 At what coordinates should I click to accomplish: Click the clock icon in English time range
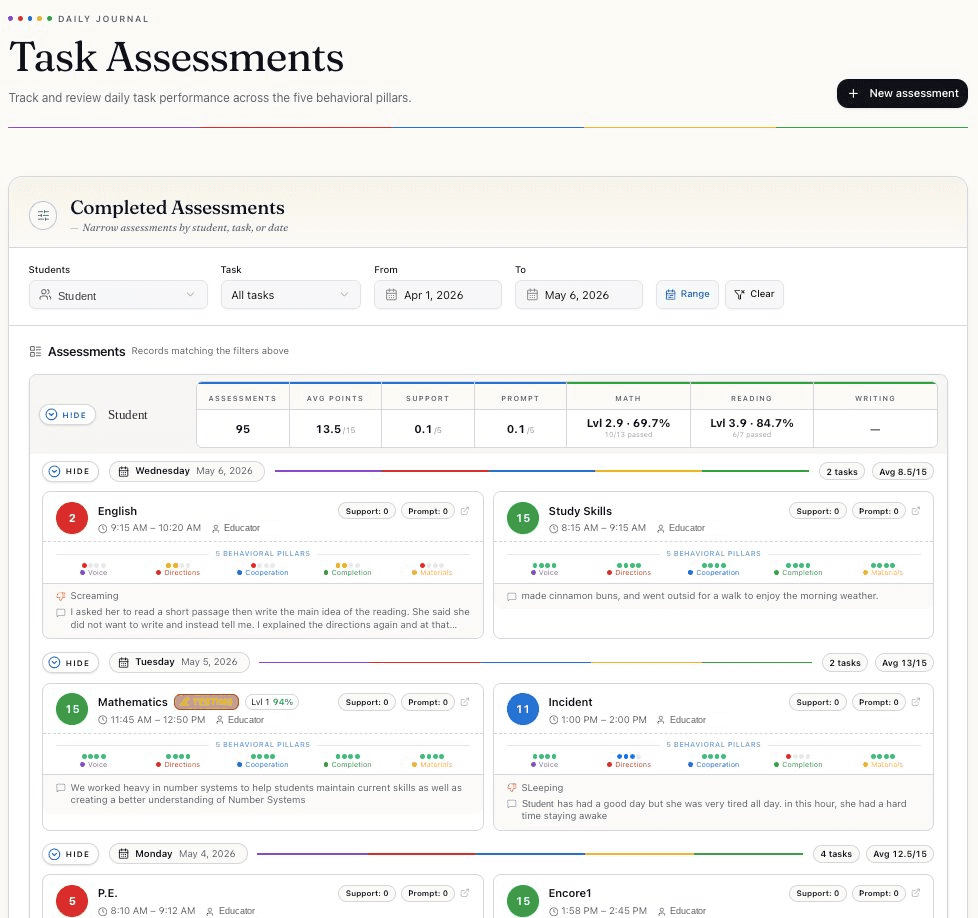point(102,528)
